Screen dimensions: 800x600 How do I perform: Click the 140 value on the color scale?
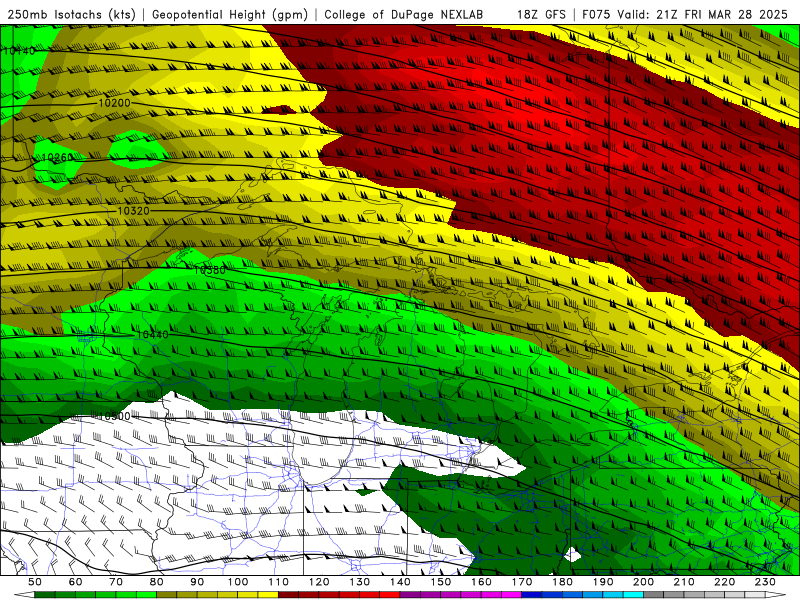tap(400, 582)
